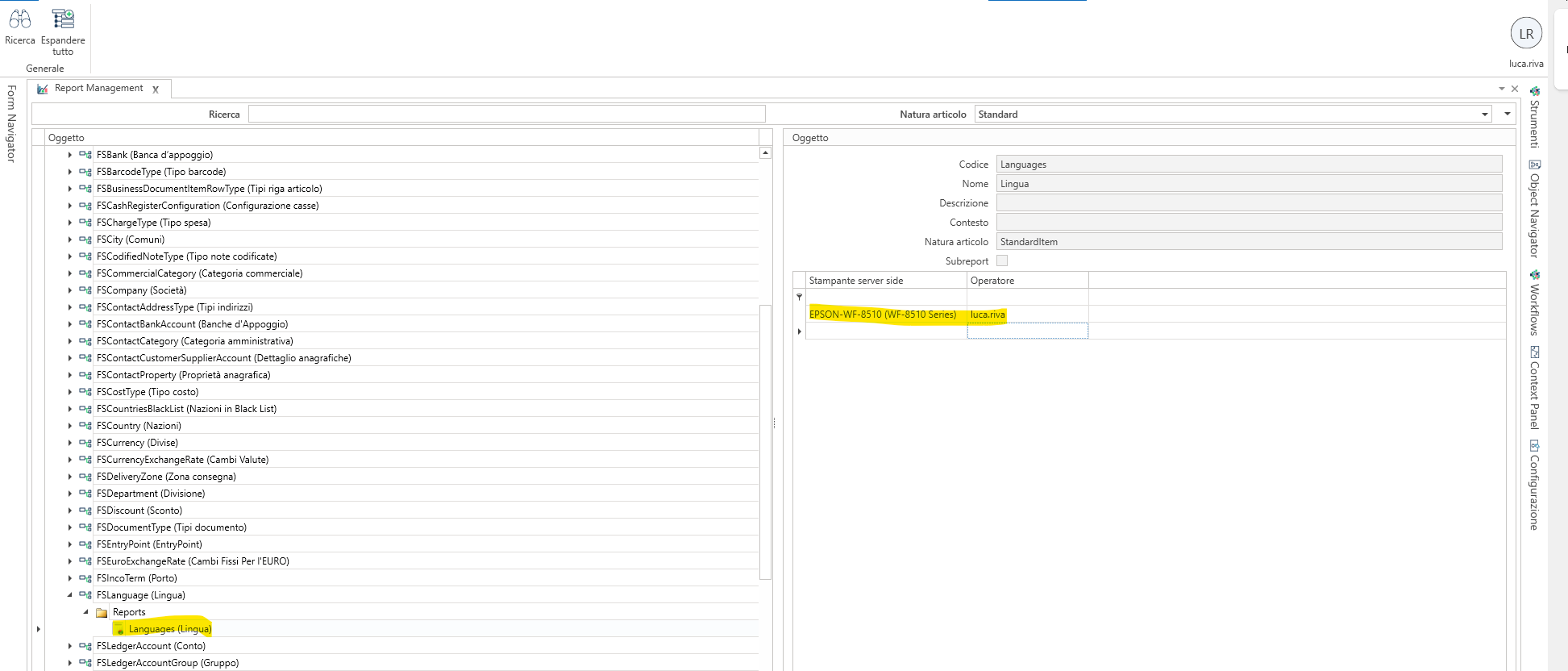1568x671 pixels.
Task: Click the tree scrollbar up arrow
Action: (x=765, y=152)
